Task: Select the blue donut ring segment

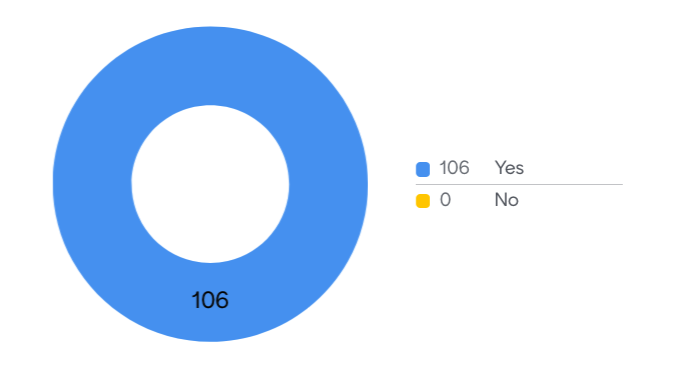Action: tap(210, 65)
